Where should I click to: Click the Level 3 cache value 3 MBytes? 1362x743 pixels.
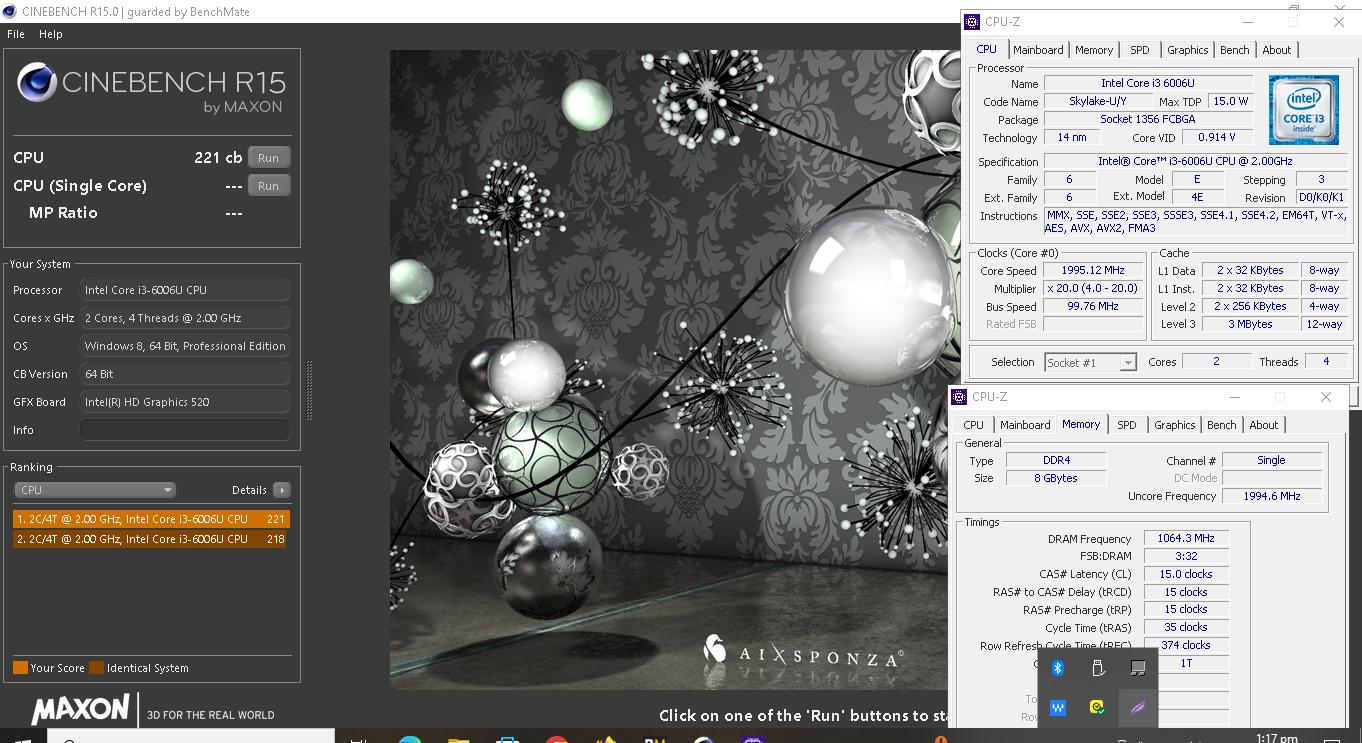[x=1250, y=324]
